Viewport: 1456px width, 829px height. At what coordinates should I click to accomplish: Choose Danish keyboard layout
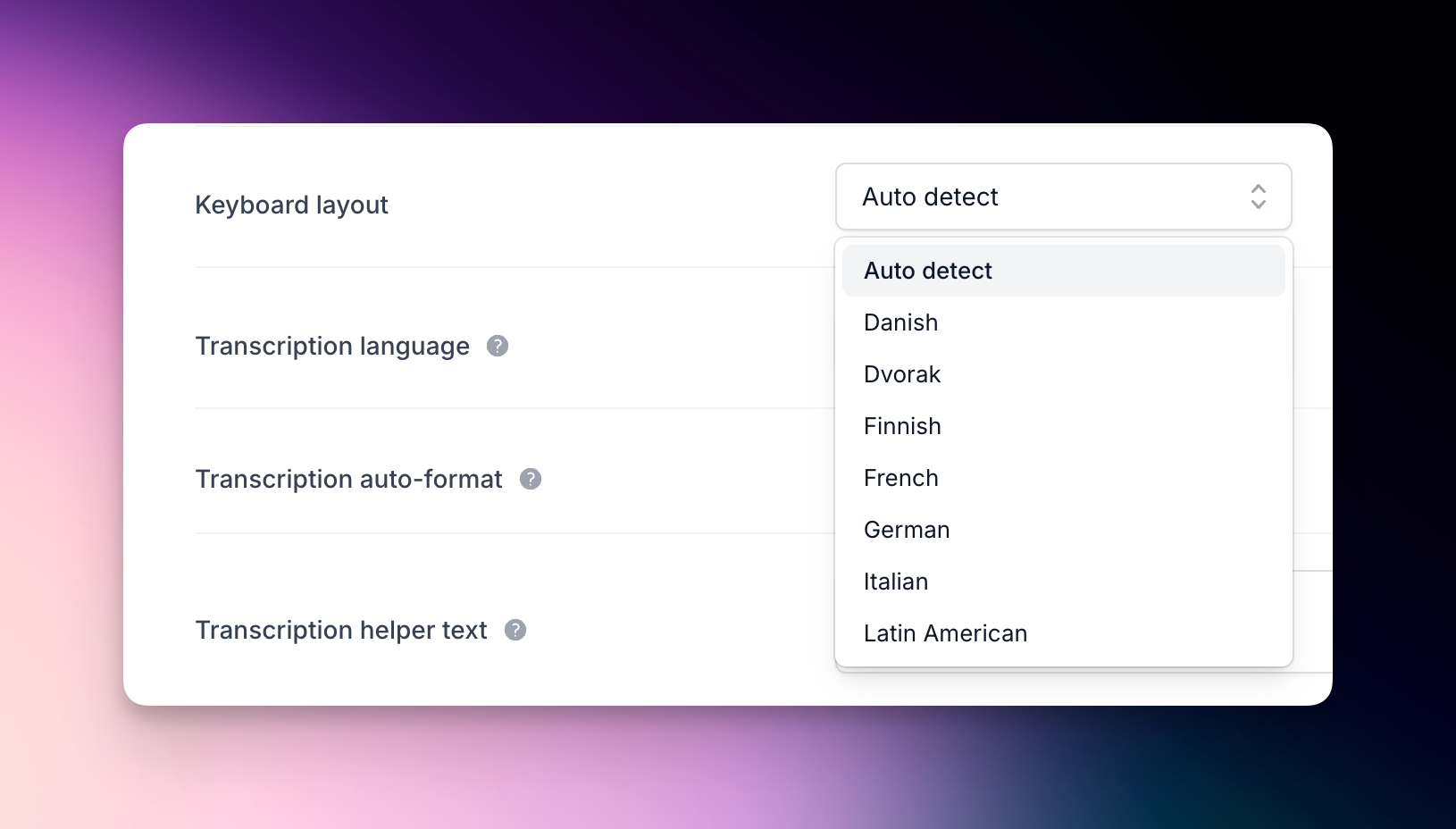coord(1063,322)
